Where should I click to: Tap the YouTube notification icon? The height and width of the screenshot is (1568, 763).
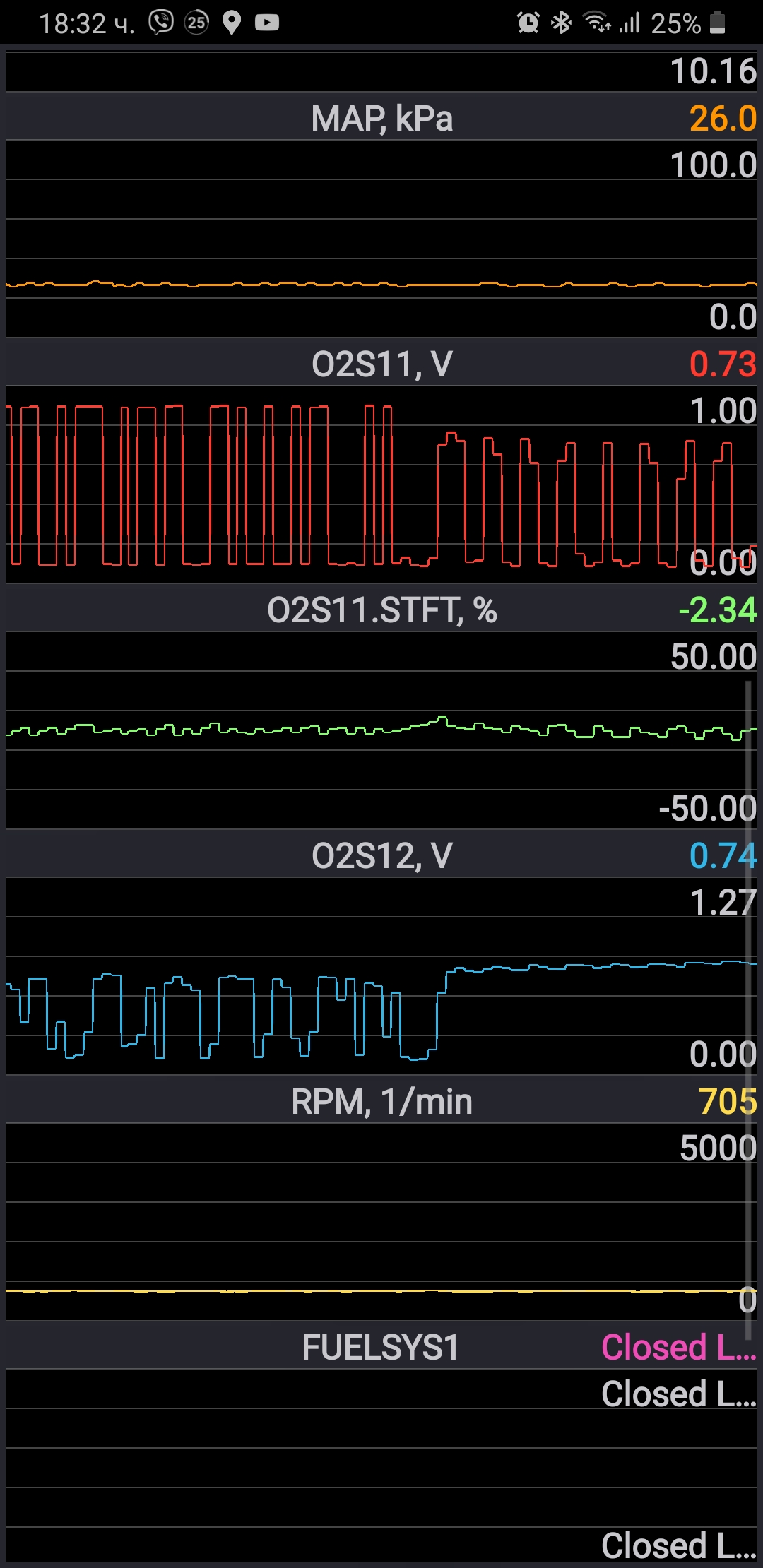tap(266, 23)
